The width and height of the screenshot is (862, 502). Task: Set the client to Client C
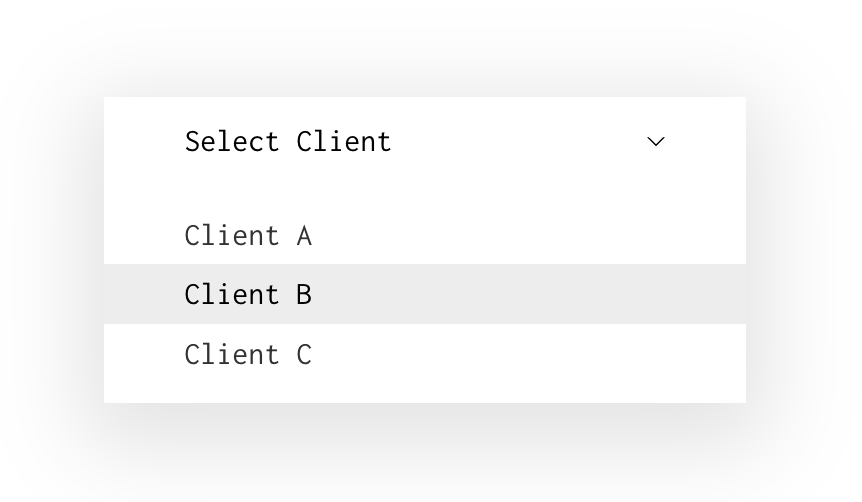coord(248,355)
